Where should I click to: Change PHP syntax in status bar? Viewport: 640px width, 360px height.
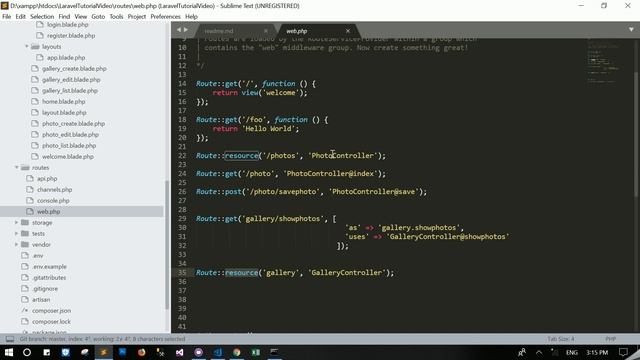coord(611,339)
